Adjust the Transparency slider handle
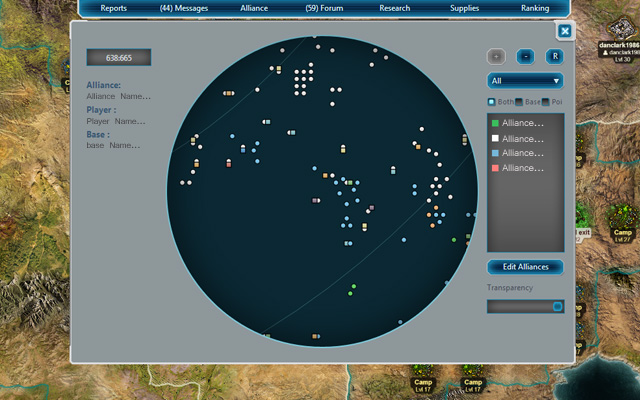 point(558,306)
